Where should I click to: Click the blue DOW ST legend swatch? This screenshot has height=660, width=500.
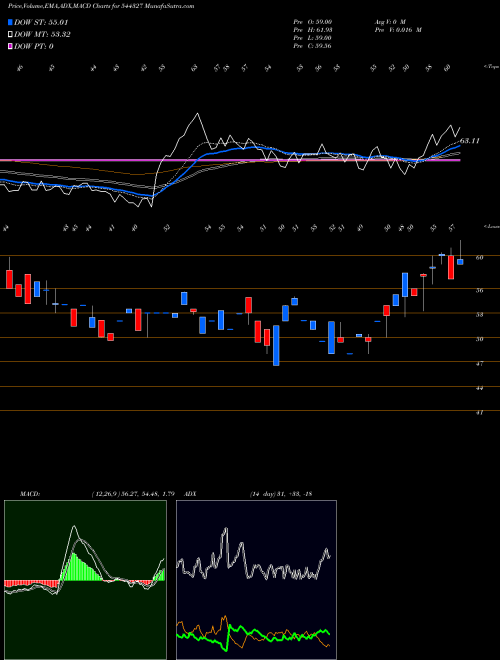point(11,22)
